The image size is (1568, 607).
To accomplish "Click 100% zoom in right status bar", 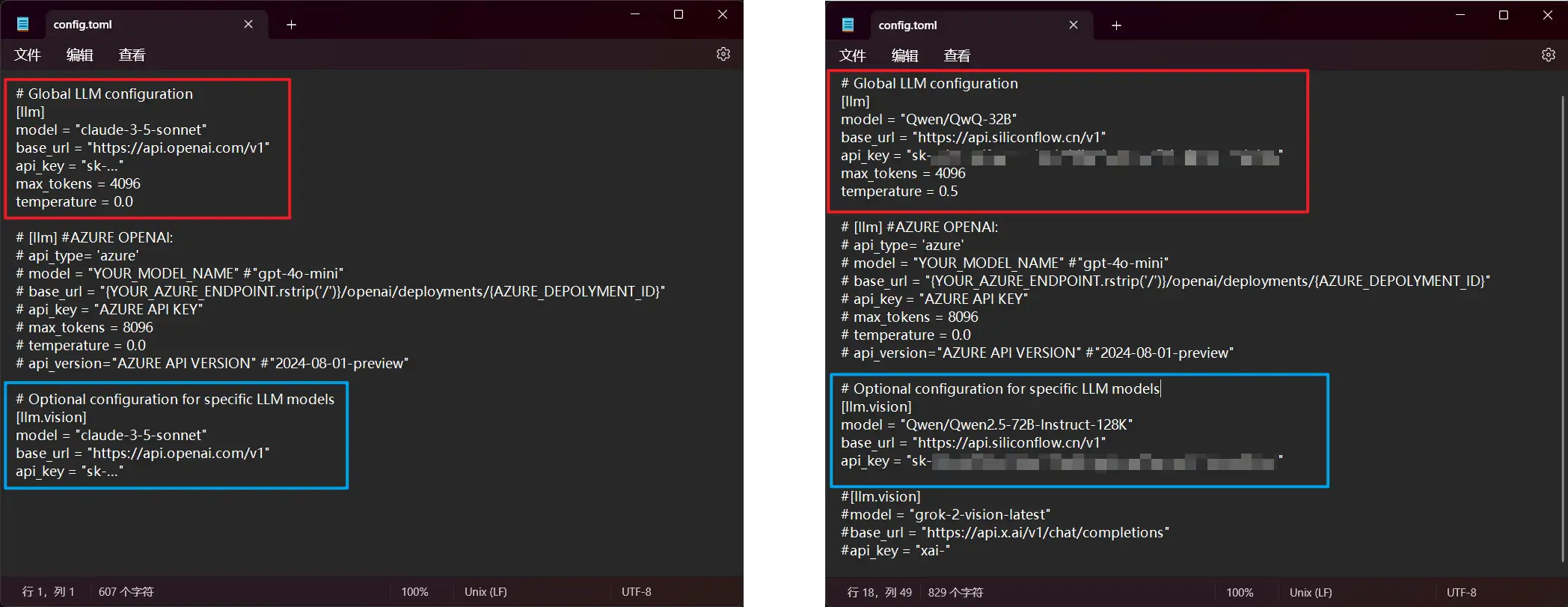I will [x=1240, y=592].
